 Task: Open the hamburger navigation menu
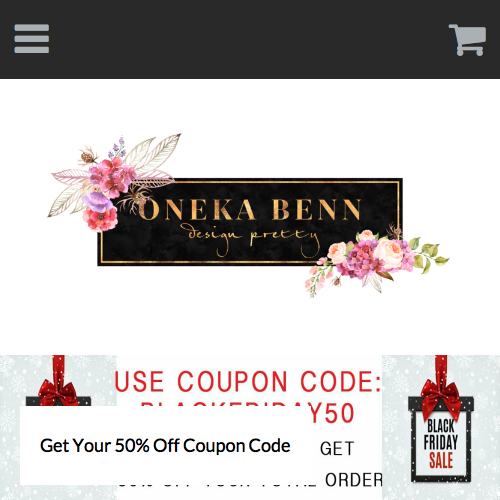point(32,39)
